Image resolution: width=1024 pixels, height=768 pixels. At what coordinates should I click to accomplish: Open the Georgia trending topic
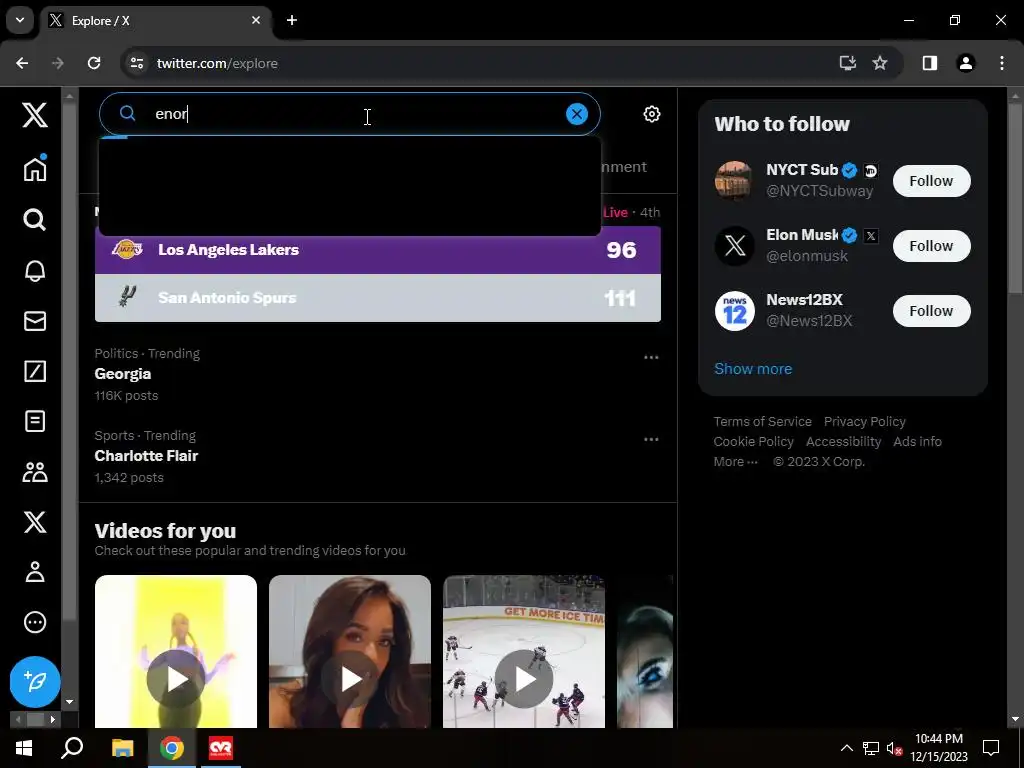pyautogui.click(x=377, y=374)
